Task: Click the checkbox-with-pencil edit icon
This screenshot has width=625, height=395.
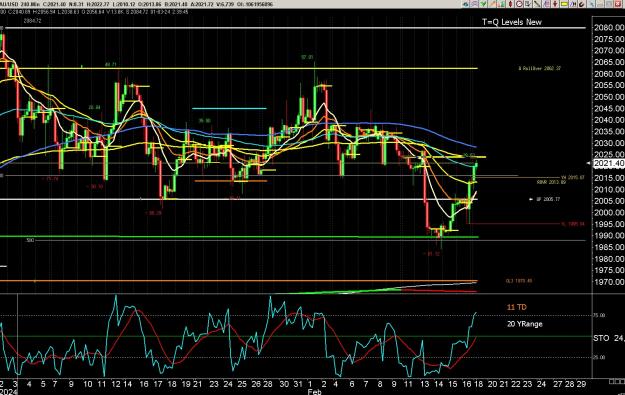Action: [x=528, y=4]
